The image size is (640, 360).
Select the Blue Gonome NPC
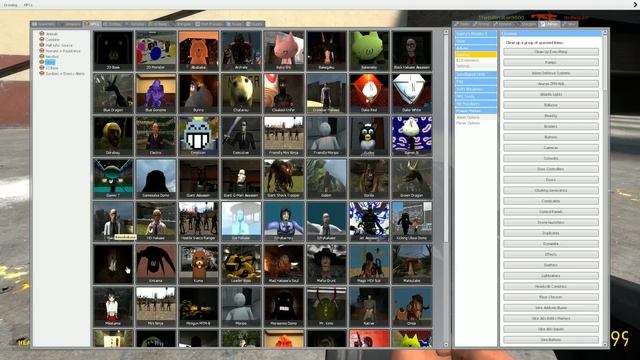click(x=156, y=93)
